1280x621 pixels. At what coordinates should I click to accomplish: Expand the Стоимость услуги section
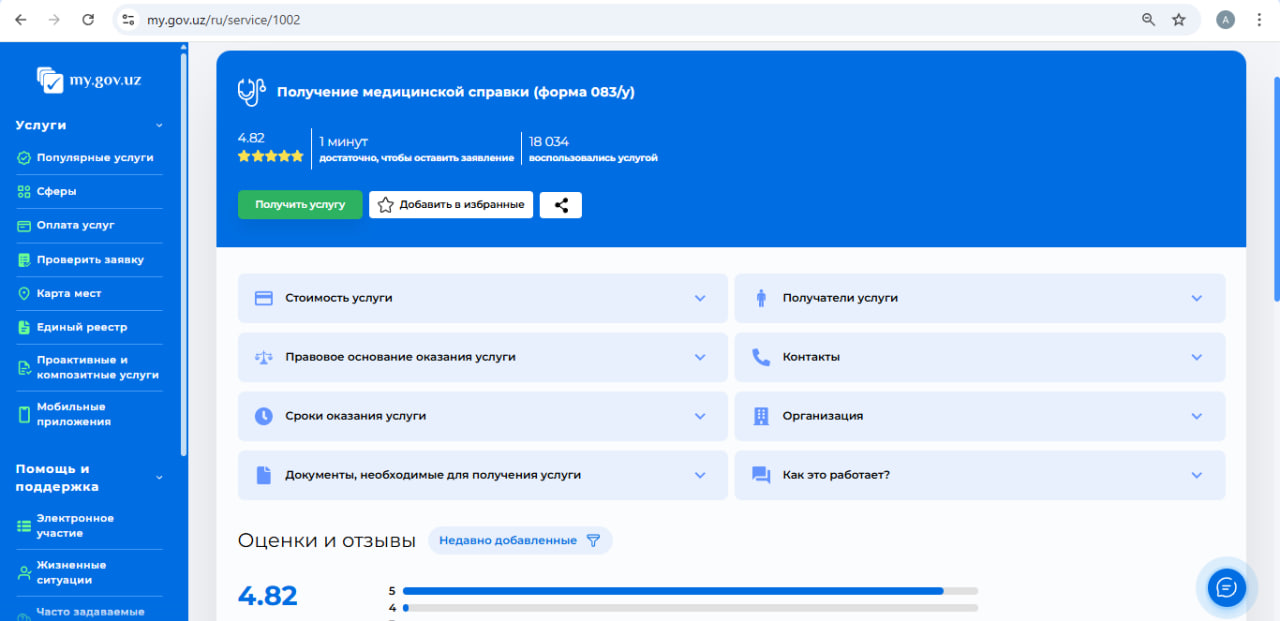[x=482, y=298]
